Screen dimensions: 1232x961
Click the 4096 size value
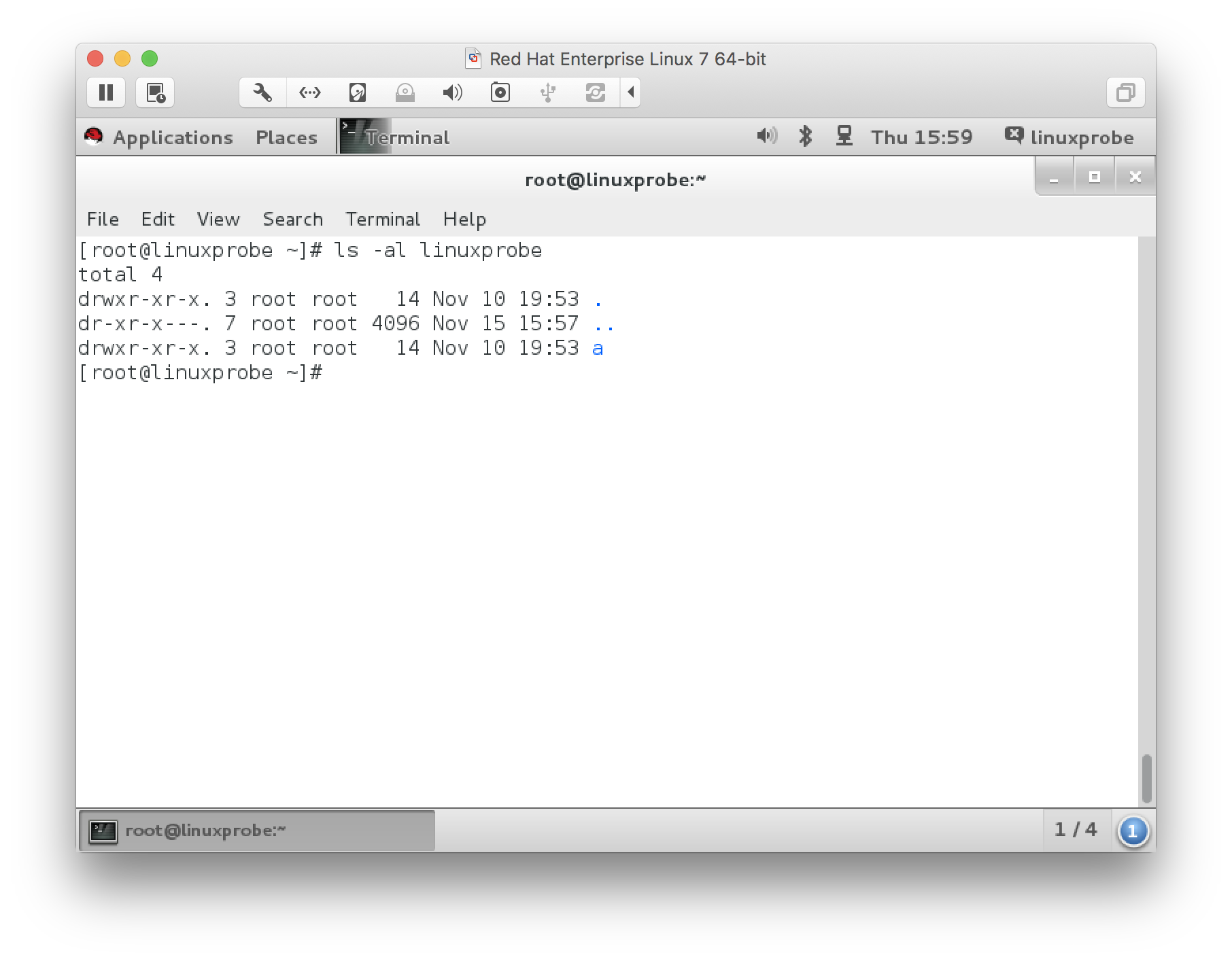tap(395, 324)
